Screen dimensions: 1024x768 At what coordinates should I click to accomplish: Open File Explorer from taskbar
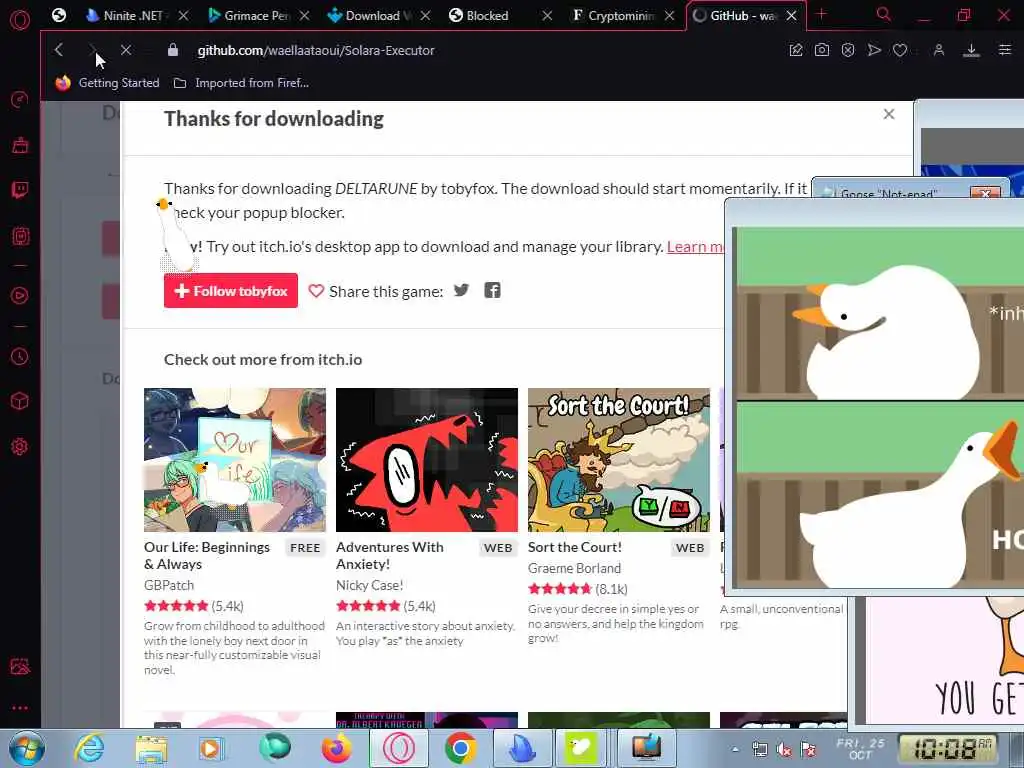151,748
